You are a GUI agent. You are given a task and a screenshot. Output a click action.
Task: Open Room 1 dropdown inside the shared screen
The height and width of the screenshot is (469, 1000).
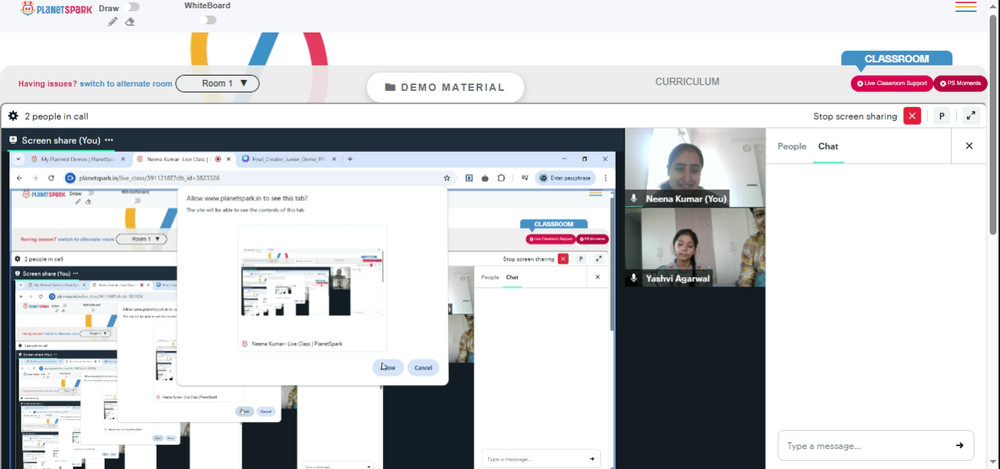142,239
